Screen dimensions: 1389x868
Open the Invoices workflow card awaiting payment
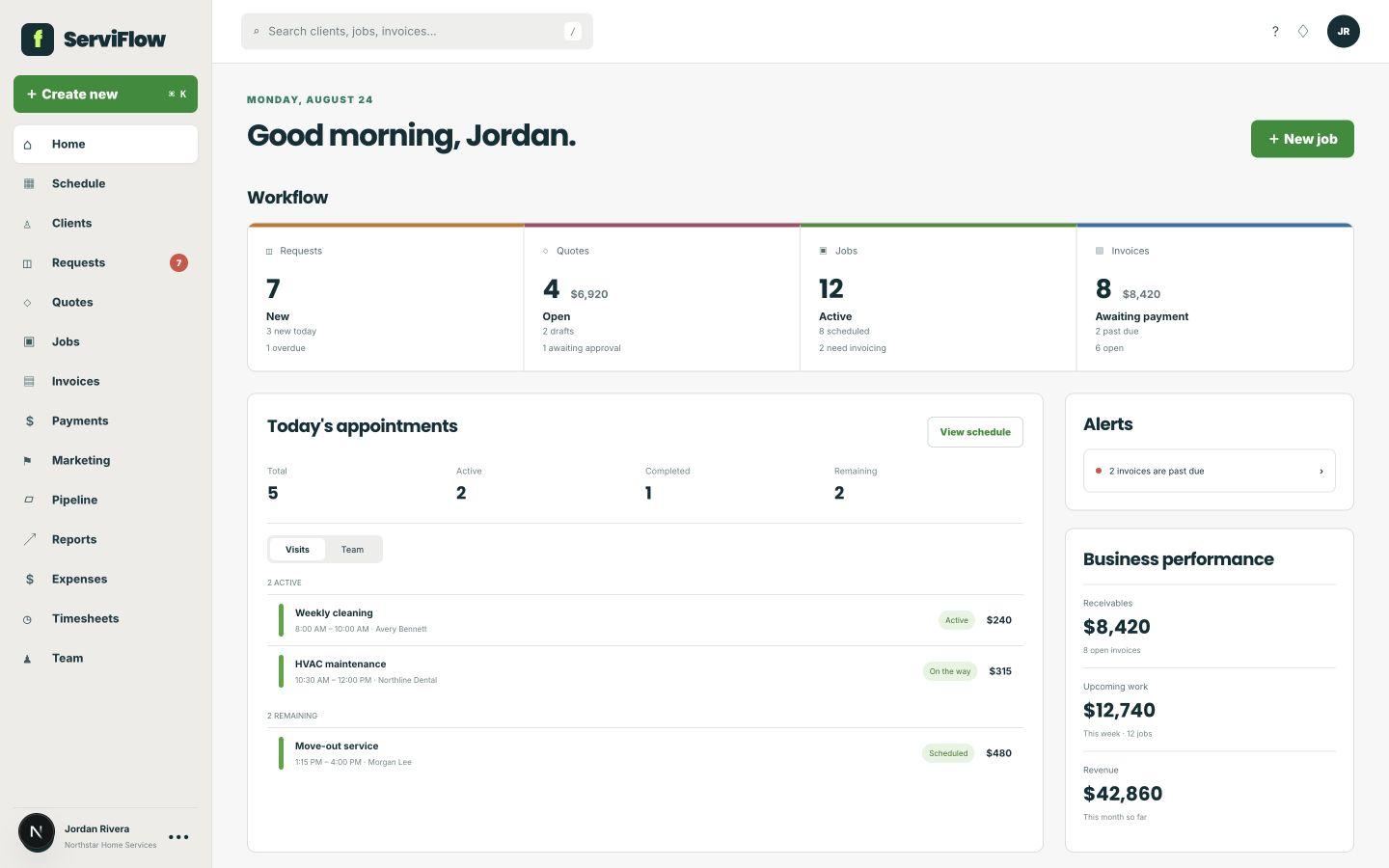pos(1215,298)
